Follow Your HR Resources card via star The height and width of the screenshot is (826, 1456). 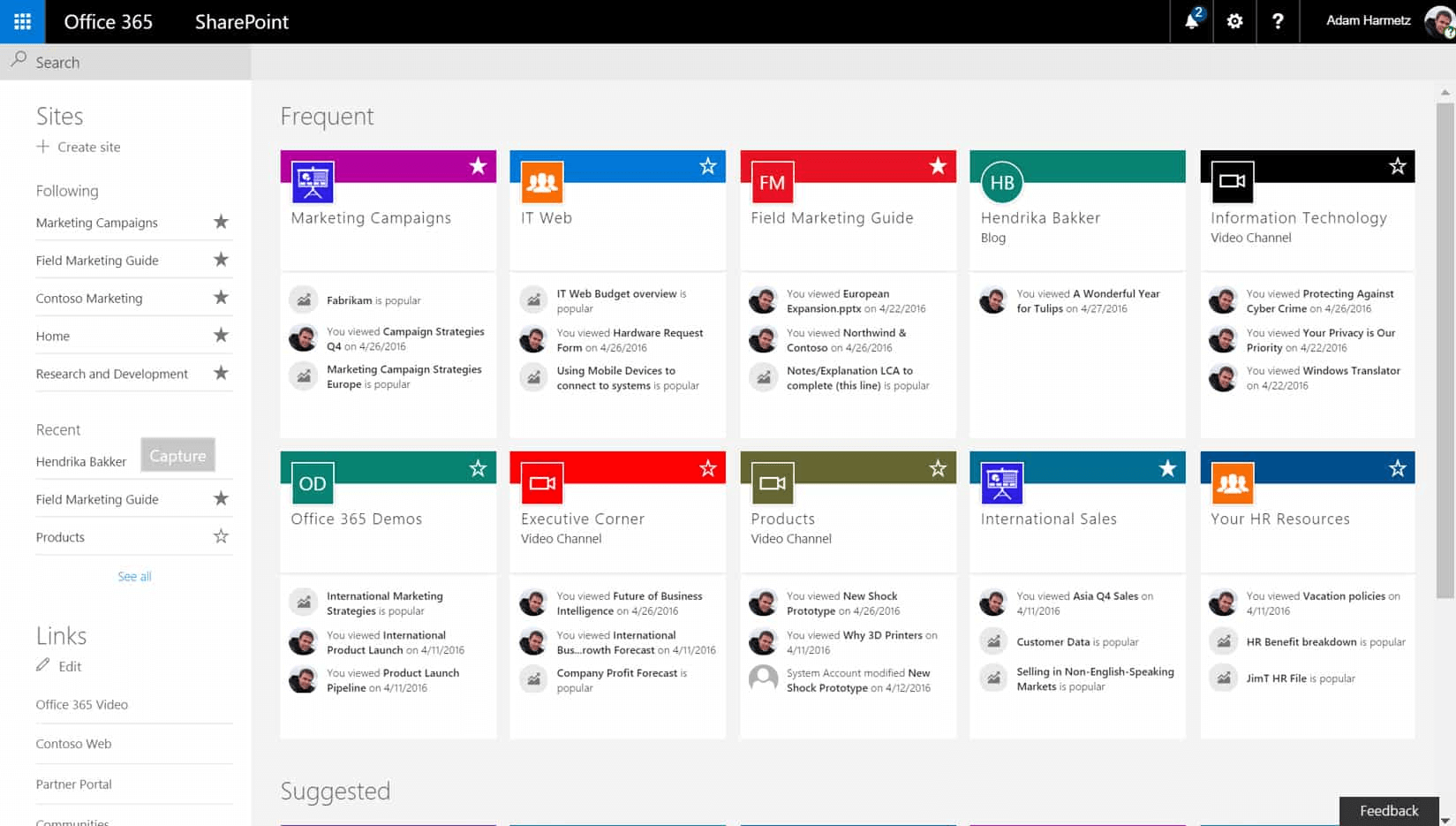pos(1398,468)
